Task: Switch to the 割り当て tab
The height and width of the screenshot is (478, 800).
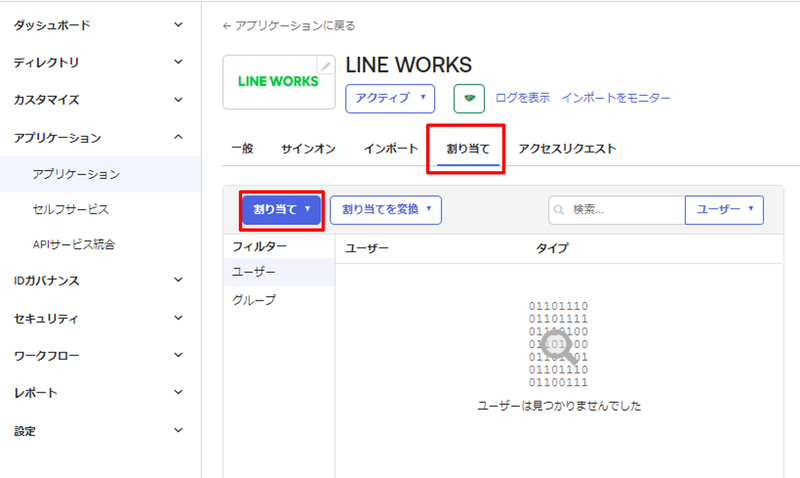Action: pos(468,148)
